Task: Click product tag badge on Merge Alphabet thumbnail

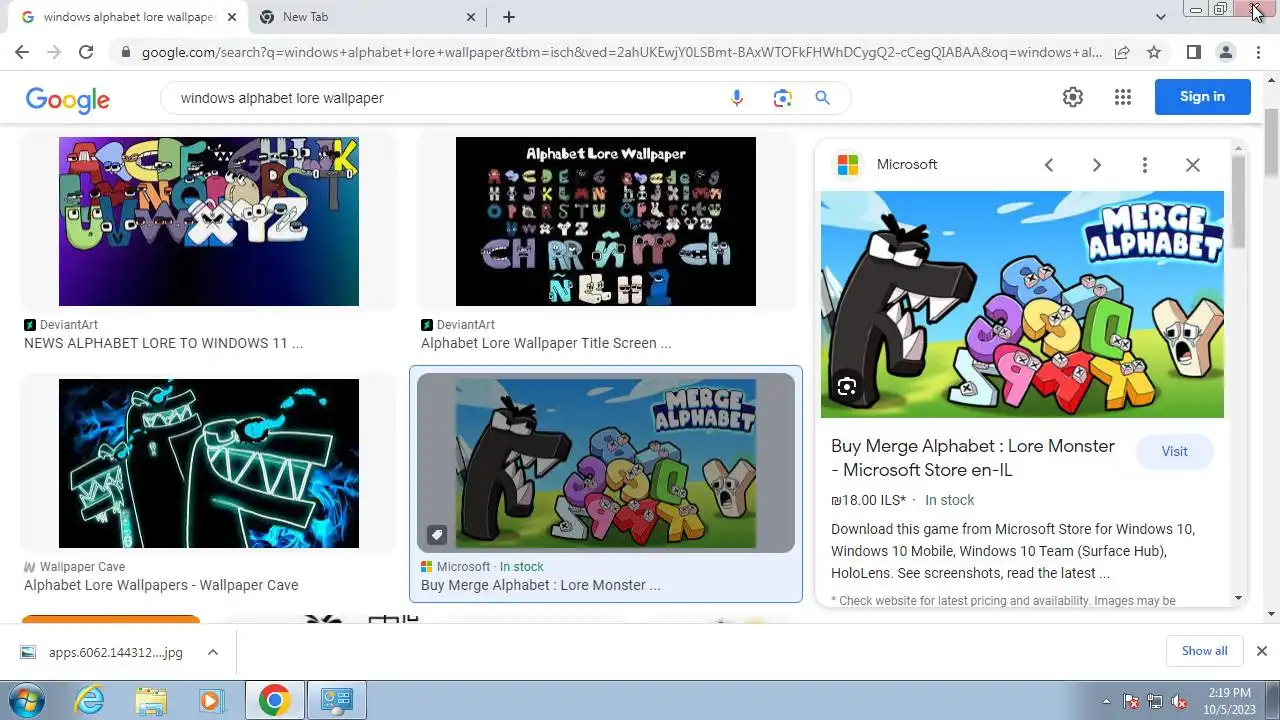Action: click(437, 535)
